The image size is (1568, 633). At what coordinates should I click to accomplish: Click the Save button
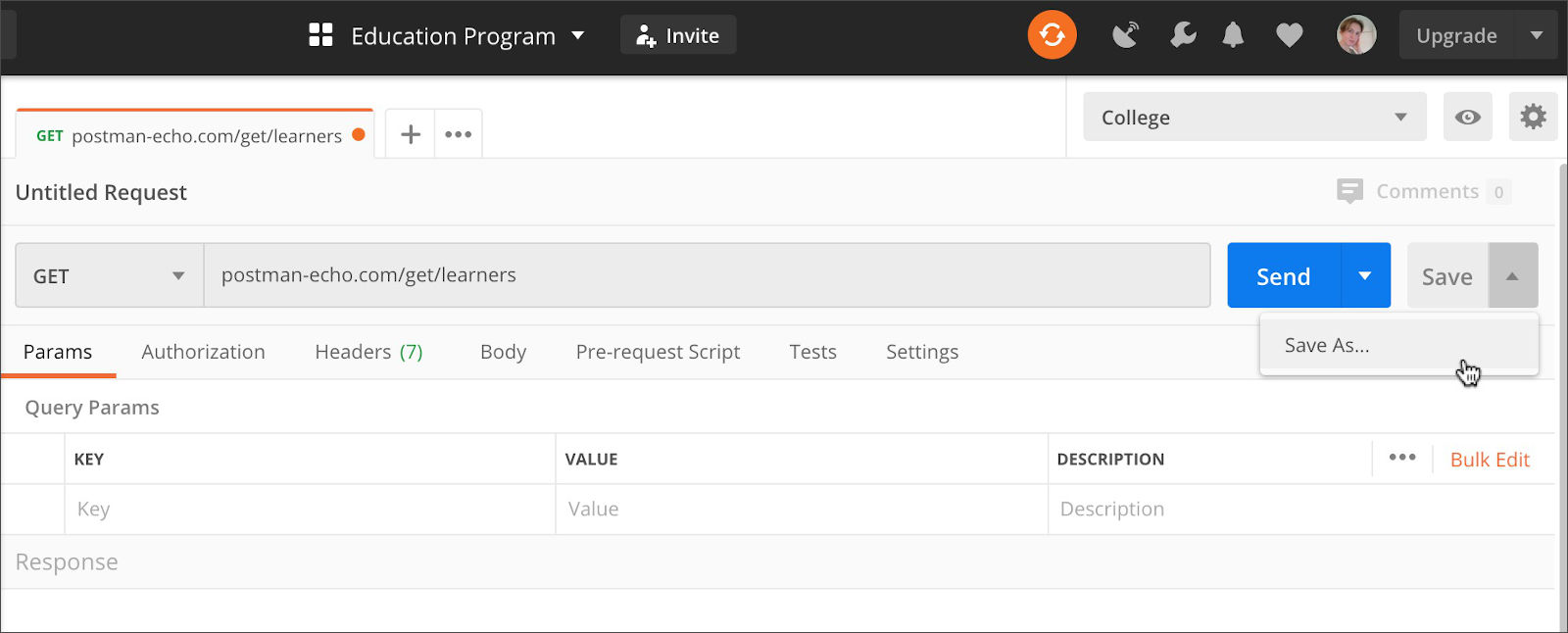(x=1447, y=276)
